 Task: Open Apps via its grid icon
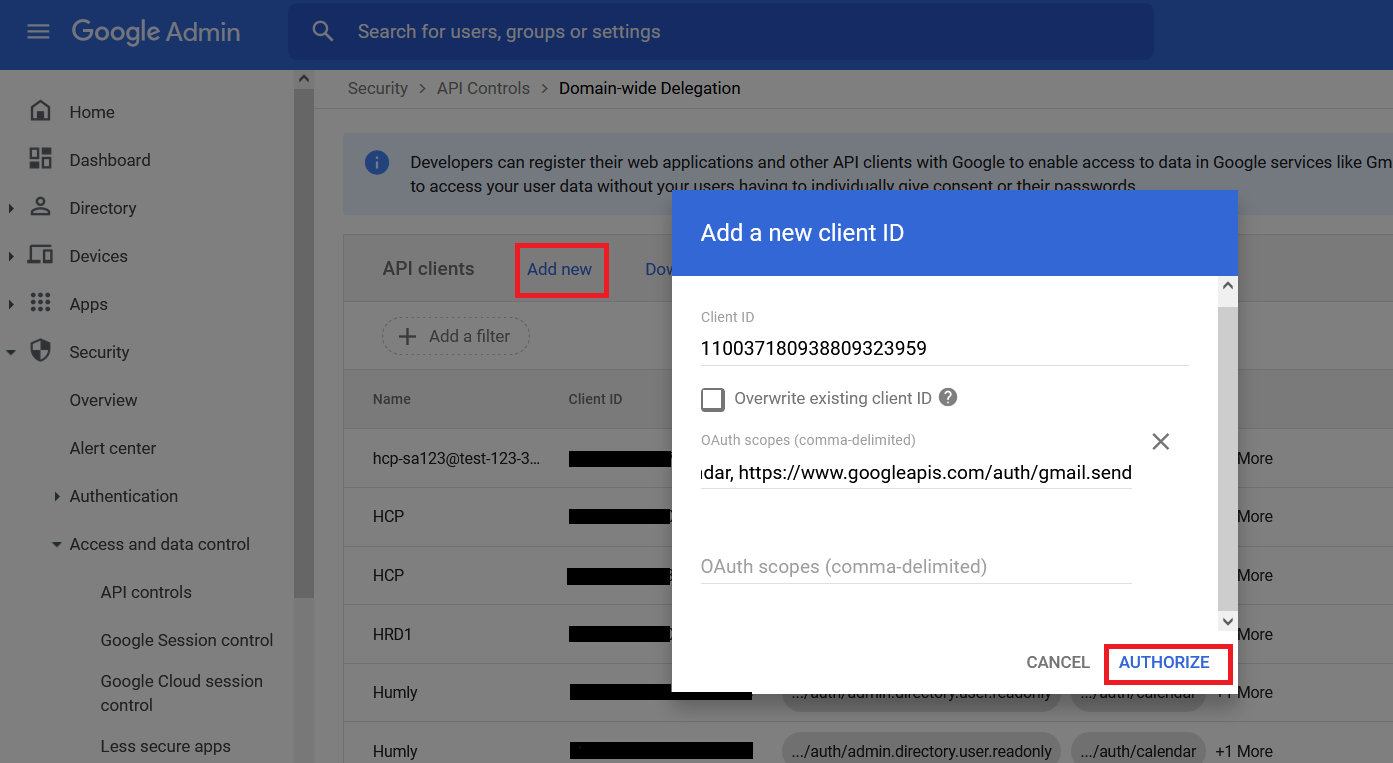40,303
